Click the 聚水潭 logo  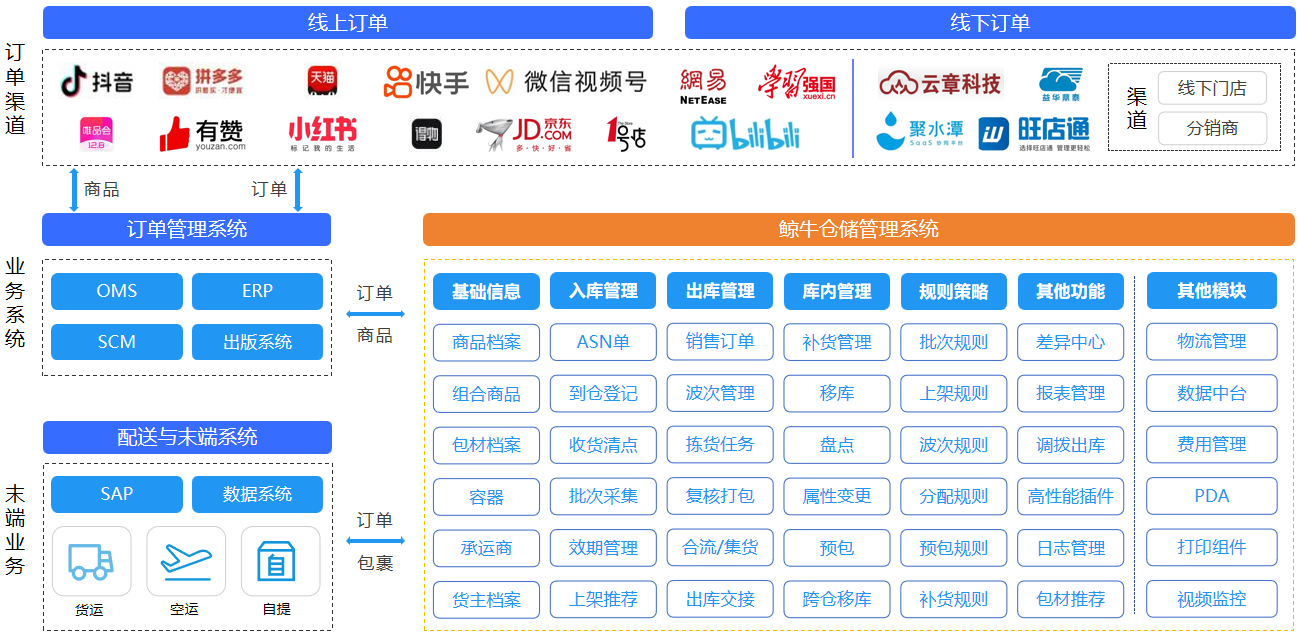918,131
